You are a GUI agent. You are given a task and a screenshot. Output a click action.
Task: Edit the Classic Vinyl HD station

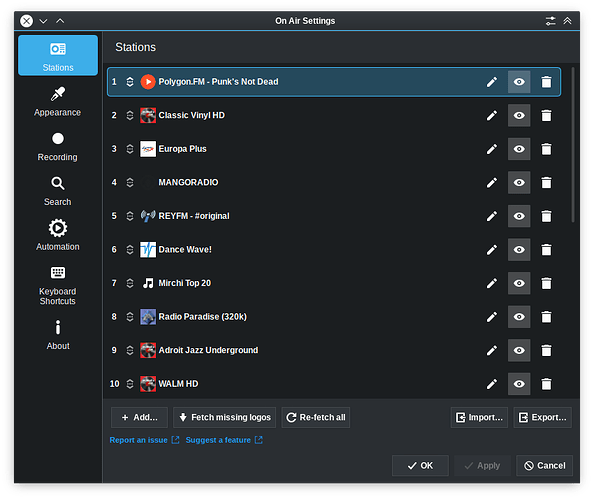coord(491,115)
